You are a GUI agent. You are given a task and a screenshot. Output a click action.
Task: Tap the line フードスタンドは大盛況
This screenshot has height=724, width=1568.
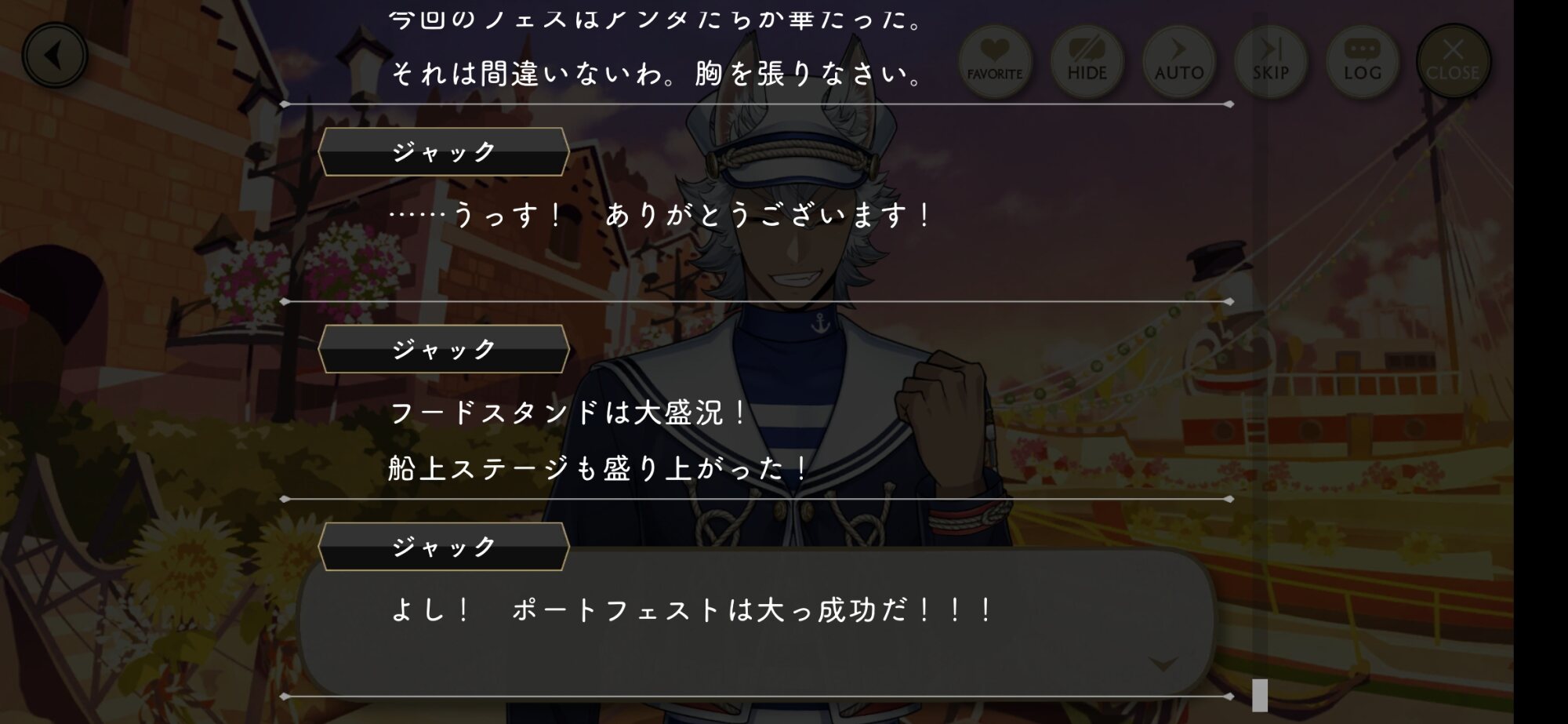tap(569, 413)
